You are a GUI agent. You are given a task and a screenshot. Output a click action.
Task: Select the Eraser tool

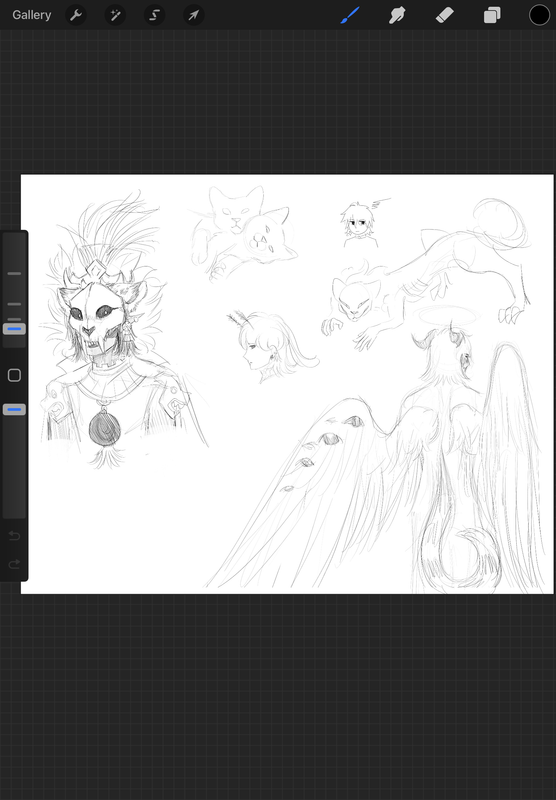[445, 15]
